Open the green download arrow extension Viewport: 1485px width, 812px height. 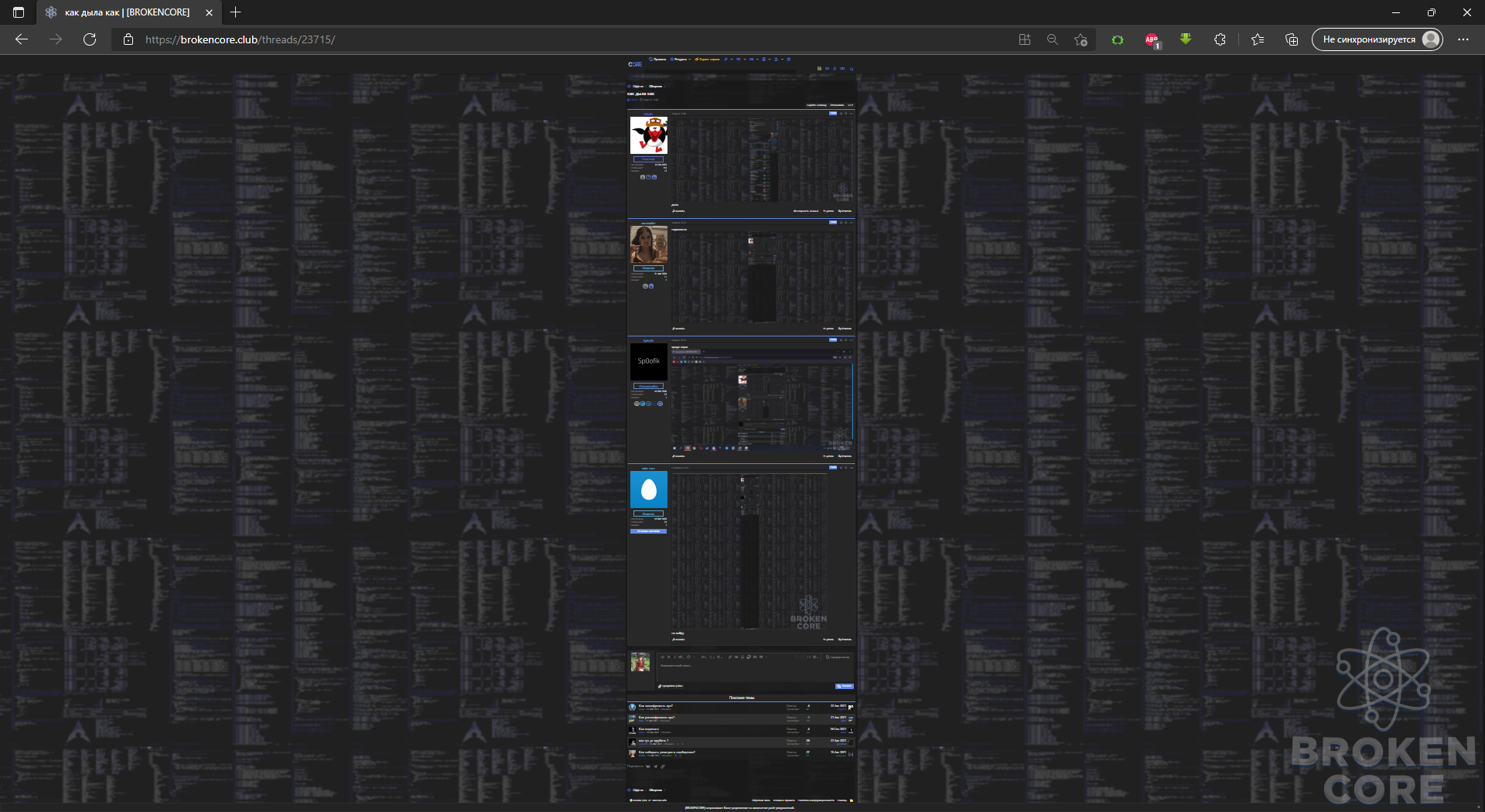[1186, 39]
